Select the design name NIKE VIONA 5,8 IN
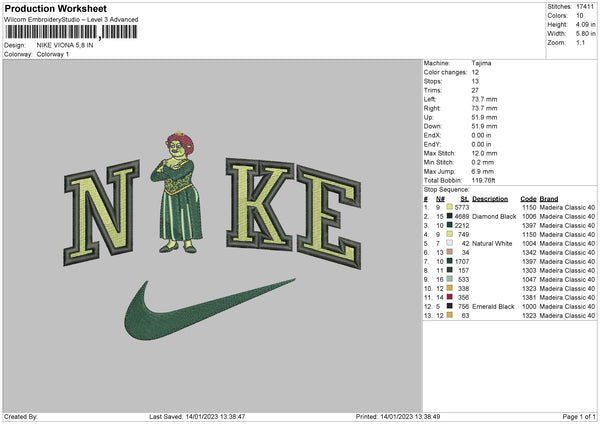The image size is (600, 424). [x=65, y=45]
